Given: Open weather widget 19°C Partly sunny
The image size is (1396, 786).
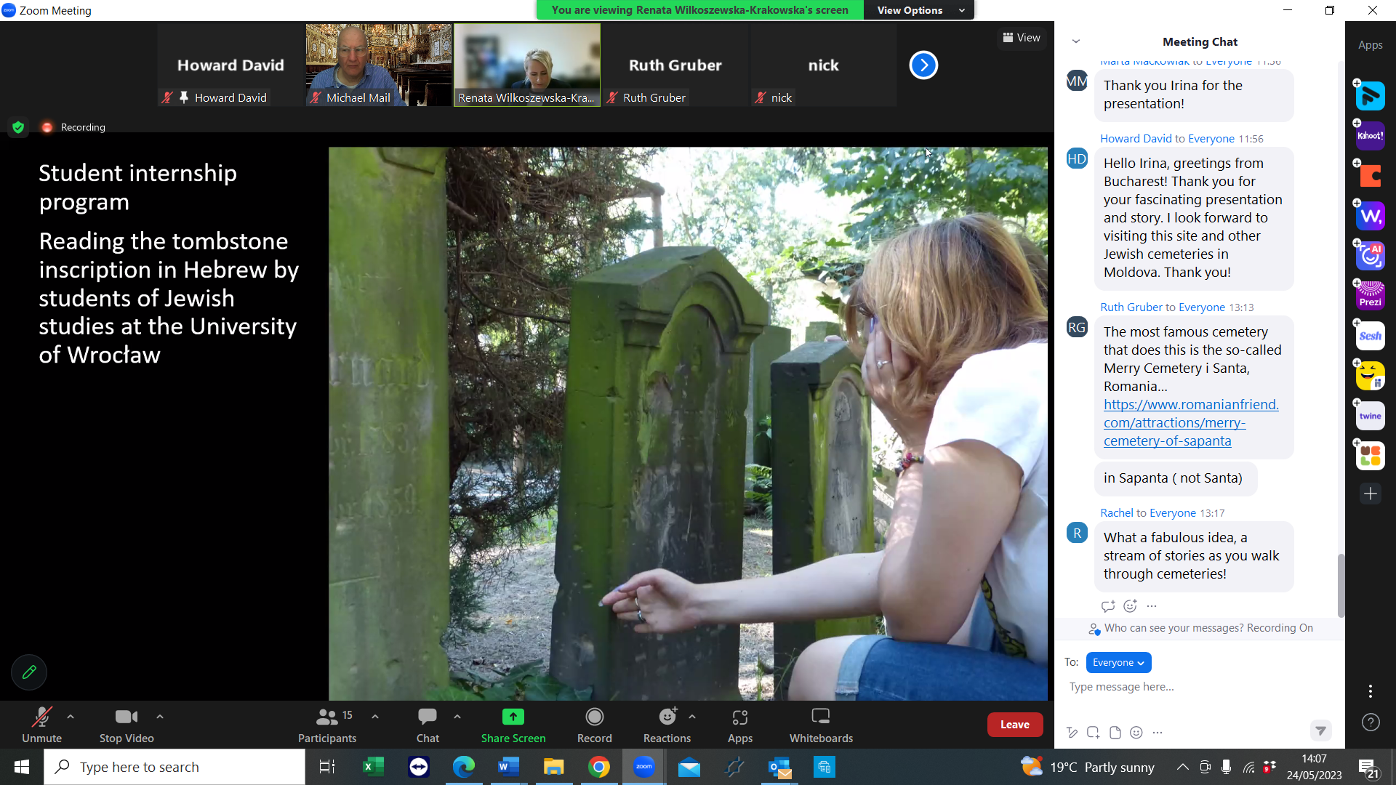Looking at the screenshot, I should [1087, 767].
